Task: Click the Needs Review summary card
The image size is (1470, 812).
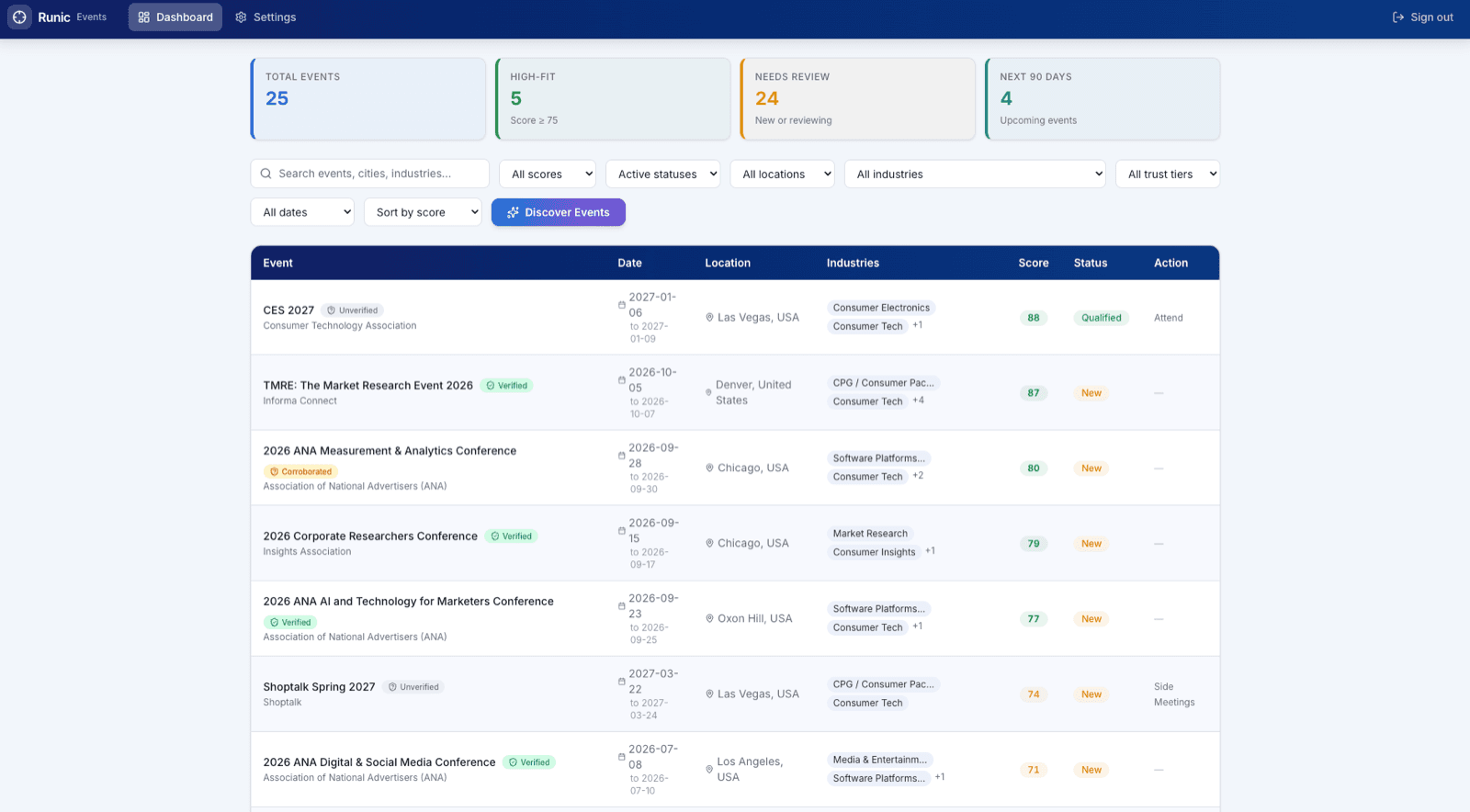Action: (858, 99)
